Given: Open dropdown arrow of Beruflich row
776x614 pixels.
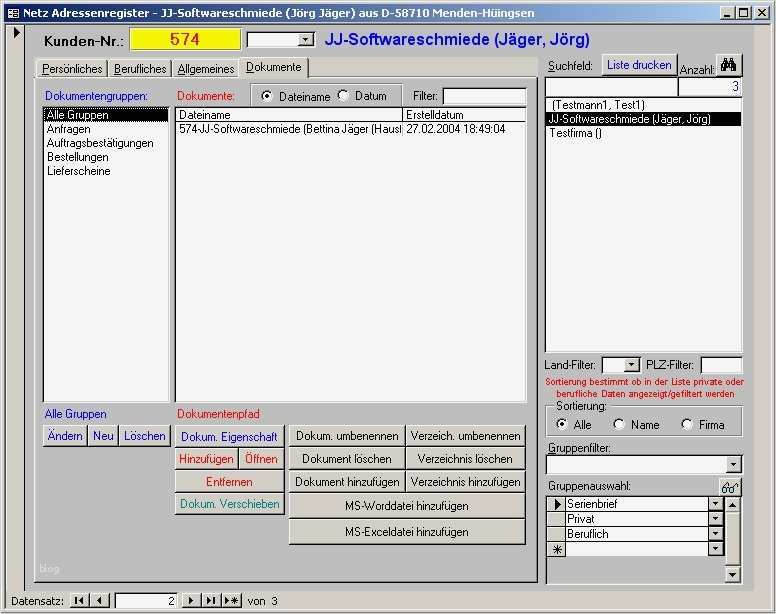Looking at the screenshot, I should coord(716,534).
